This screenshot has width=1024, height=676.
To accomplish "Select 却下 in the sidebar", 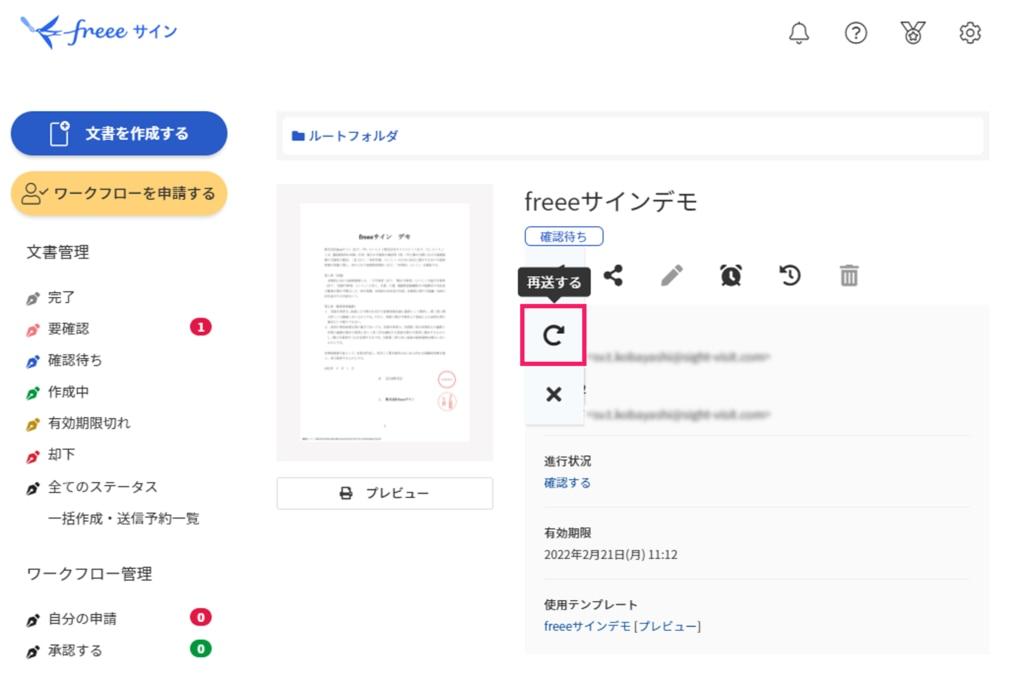I will (x=61, y=455).
